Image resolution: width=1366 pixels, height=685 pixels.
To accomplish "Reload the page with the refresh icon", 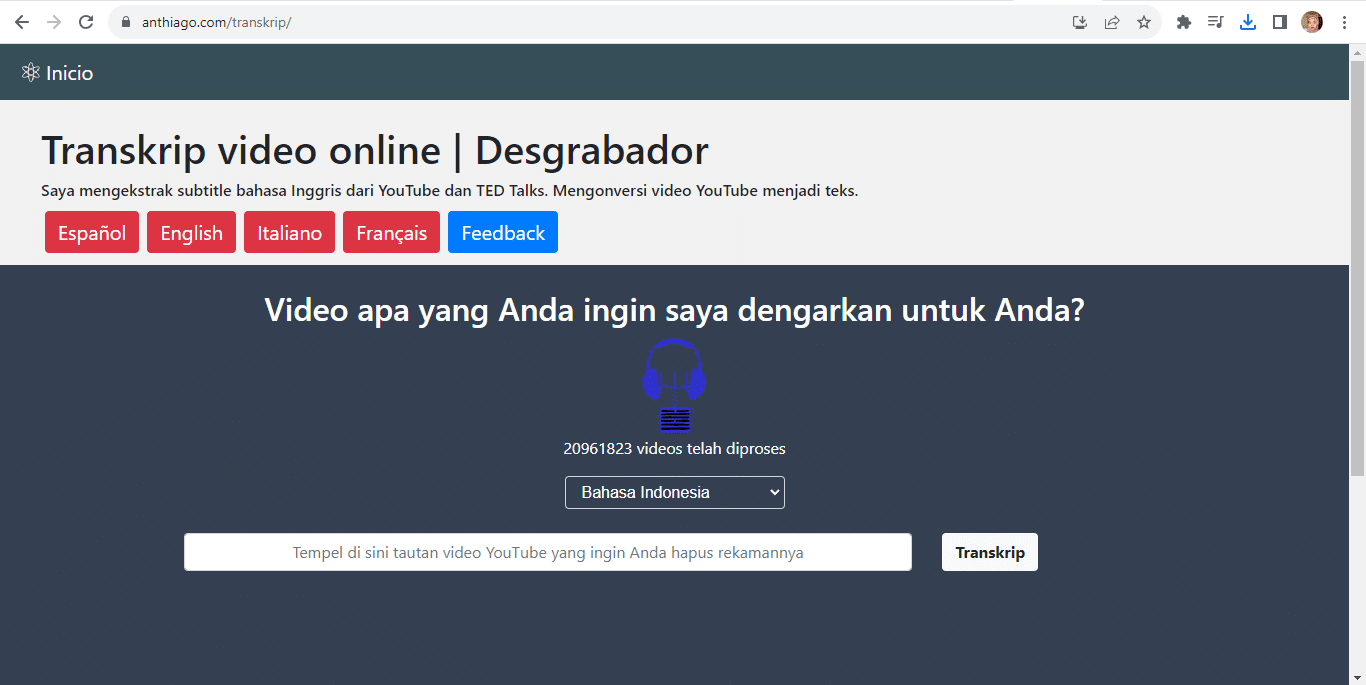I will click(86, 22).
